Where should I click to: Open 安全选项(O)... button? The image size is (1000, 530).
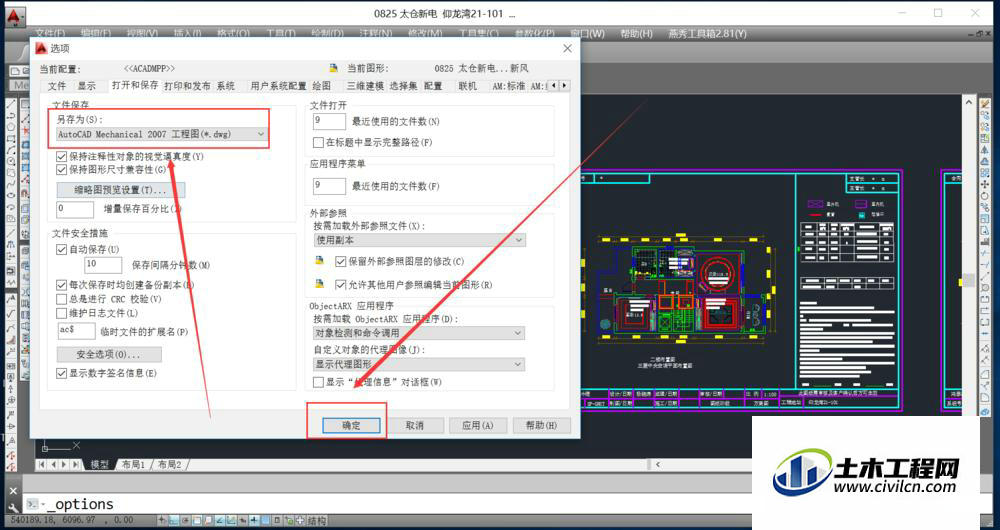(109, 354)
